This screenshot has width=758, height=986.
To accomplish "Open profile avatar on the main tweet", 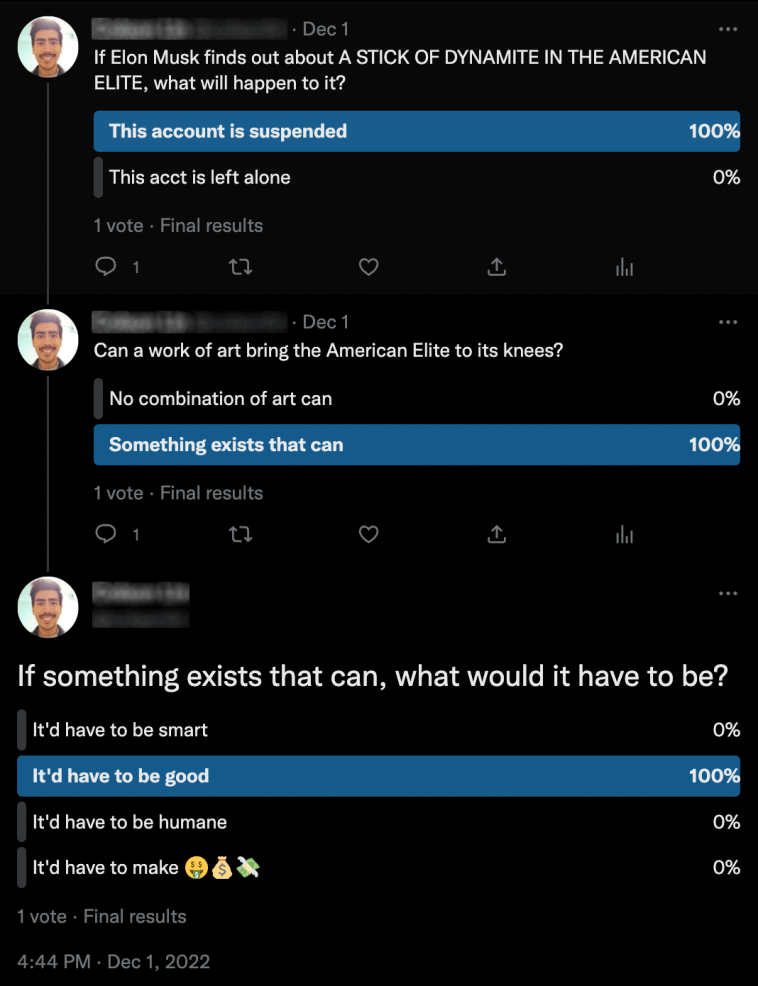I will pyautogui.click(x=48, y=607).
